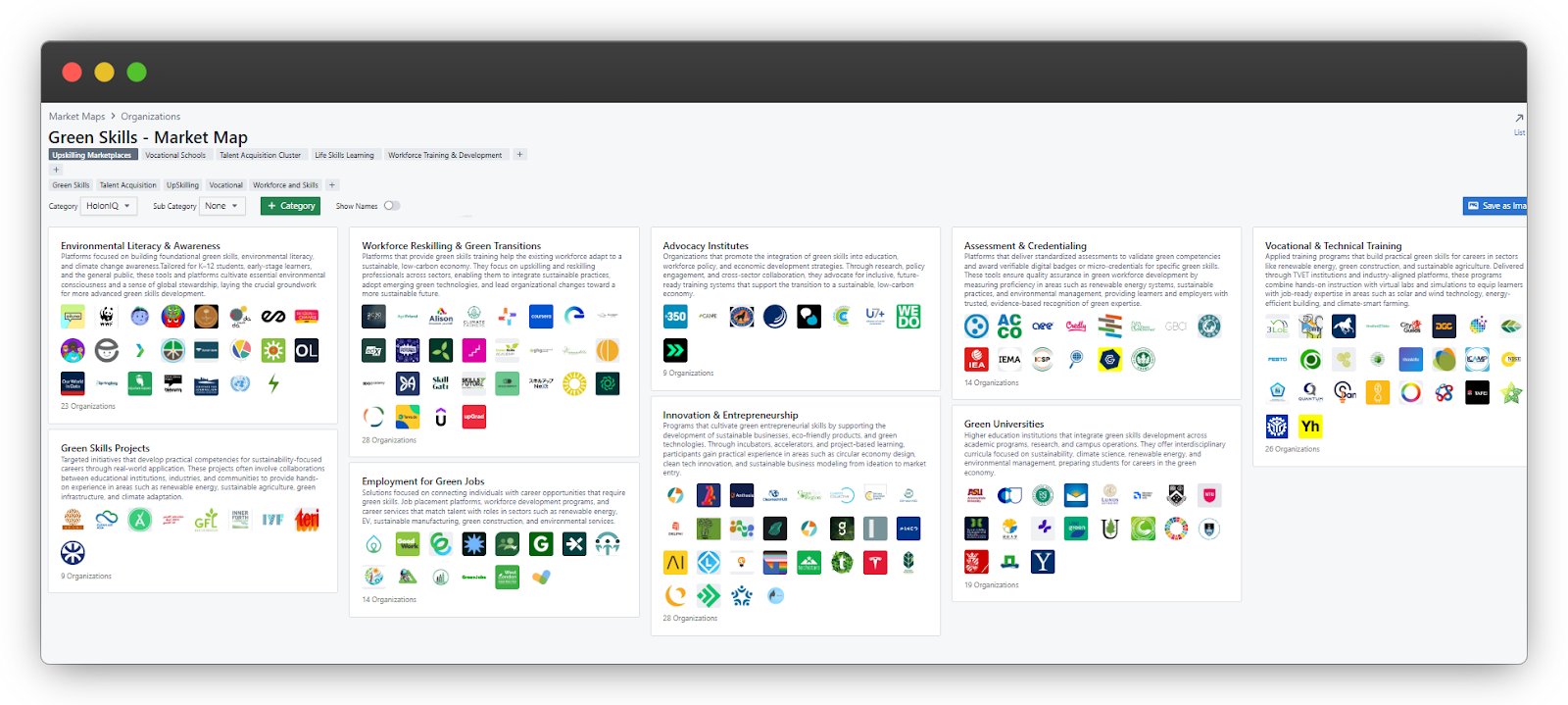Click Innovation & Entrepreneurship heading

coord(730,416)
